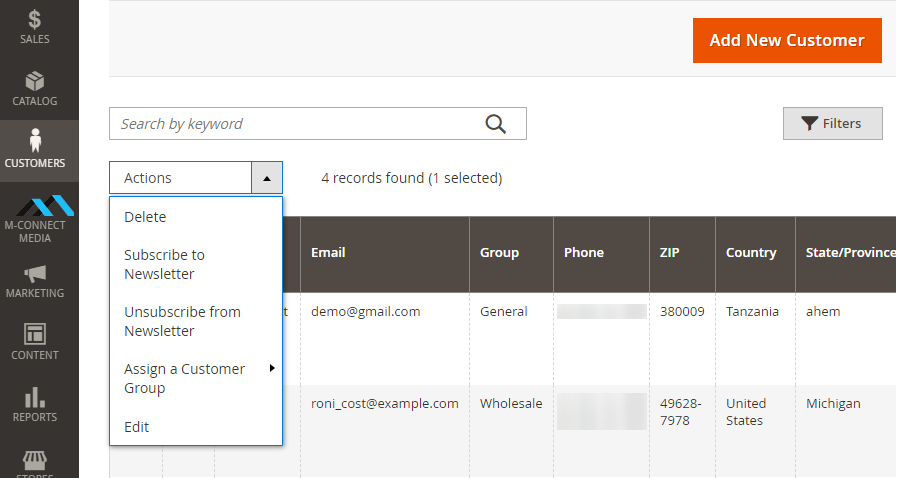Click the Add New Customer button
The width and height of the screenshot is (906, 478).
pyautogui.click(x=786, y=41)
